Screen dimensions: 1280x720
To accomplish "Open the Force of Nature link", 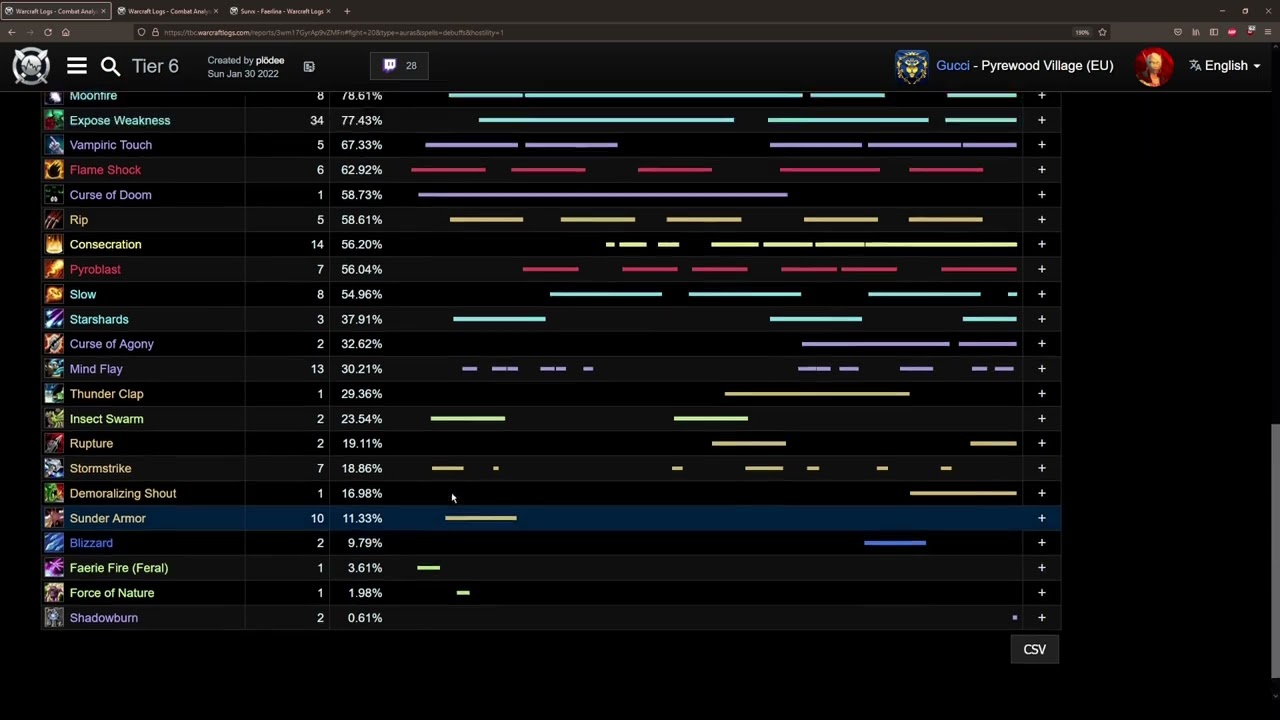I will (x=112, y=593).
